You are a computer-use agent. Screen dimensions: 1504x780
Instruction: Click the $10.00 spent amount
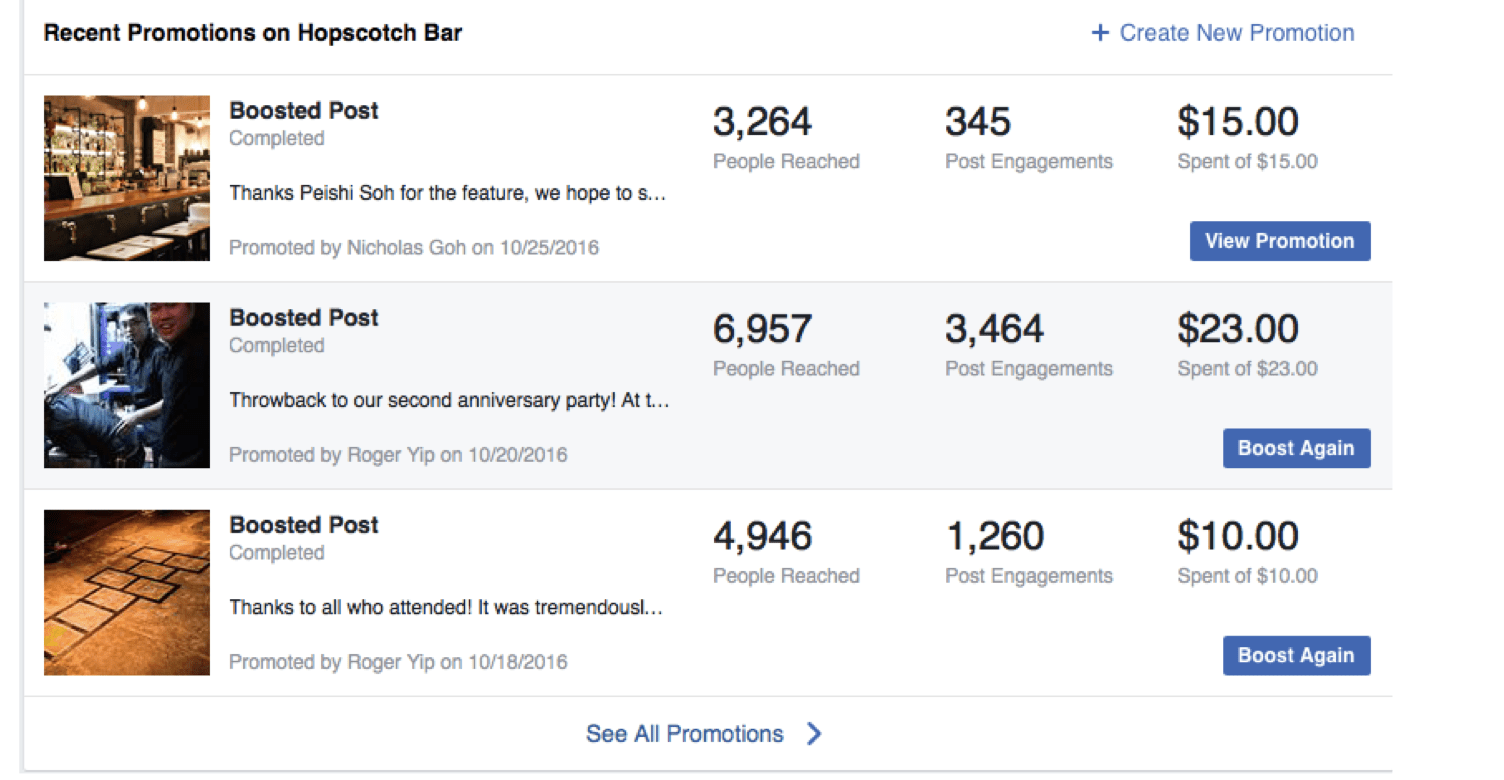(x=1238, y=536)
